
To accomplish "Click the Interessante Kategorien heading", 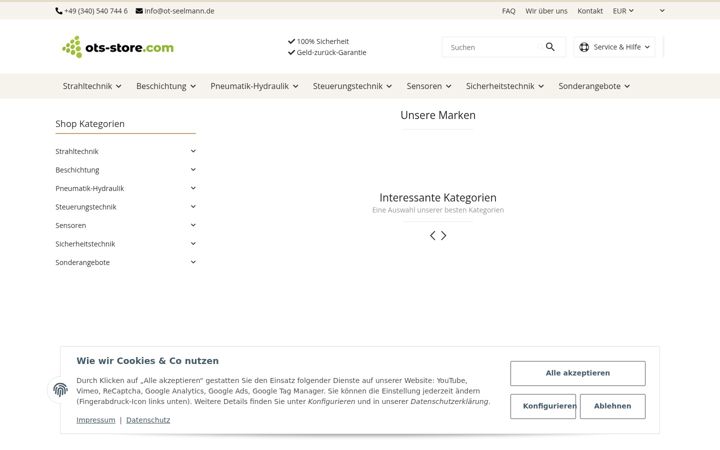I will pyautogui.click(x=438, y=197).
